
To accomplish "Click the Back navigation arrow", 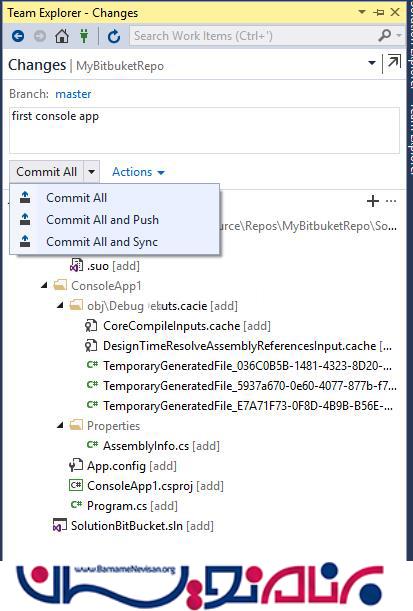I will click(x=18, y=36).
